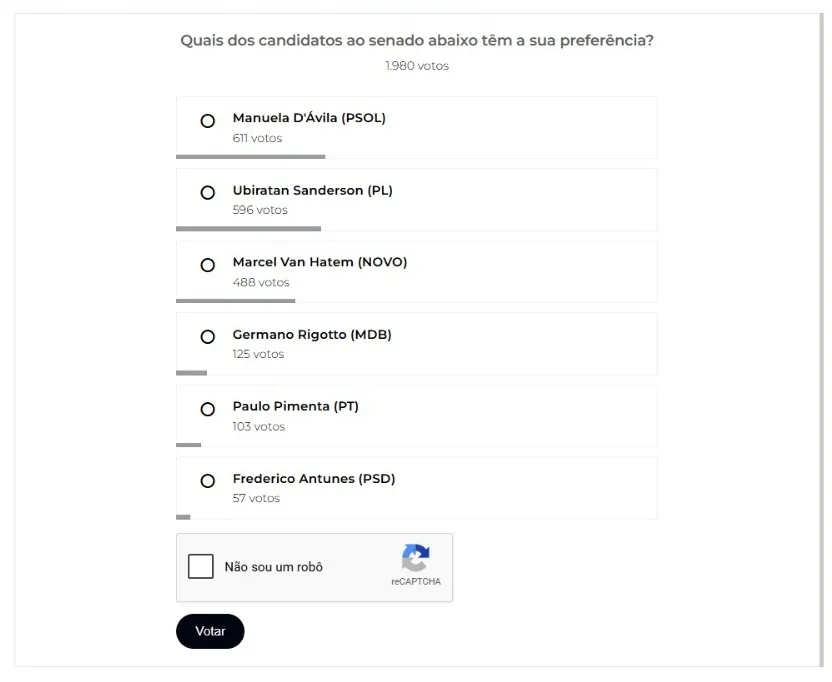Click the poll question heading about senado candidates
832x682 pixels.
(x=417, y=41)
